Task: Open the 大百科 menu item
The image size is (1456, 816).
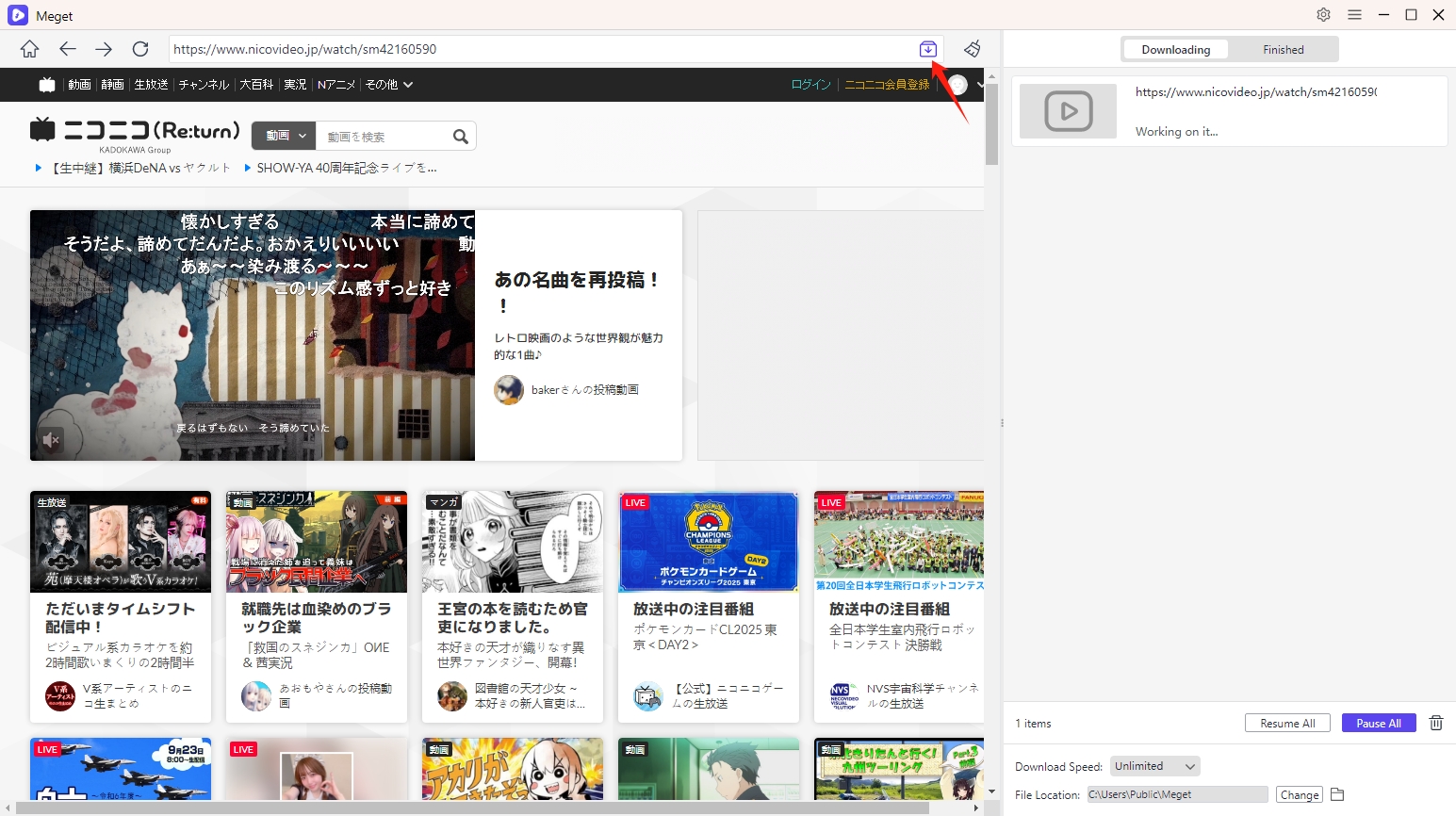Action: click(x=256, y=85)
